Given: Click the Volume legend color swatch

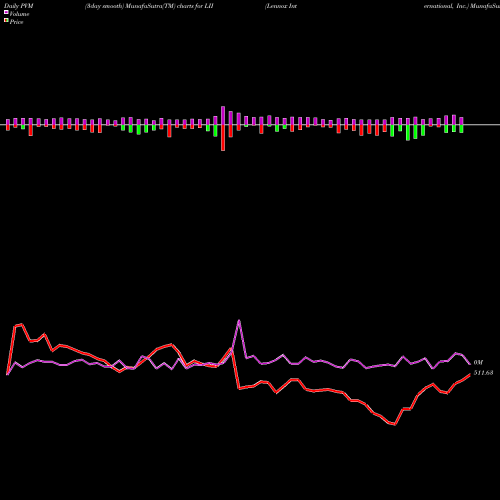Looking at the screenshot, I should pyautogui.click(x=6, y=12).
